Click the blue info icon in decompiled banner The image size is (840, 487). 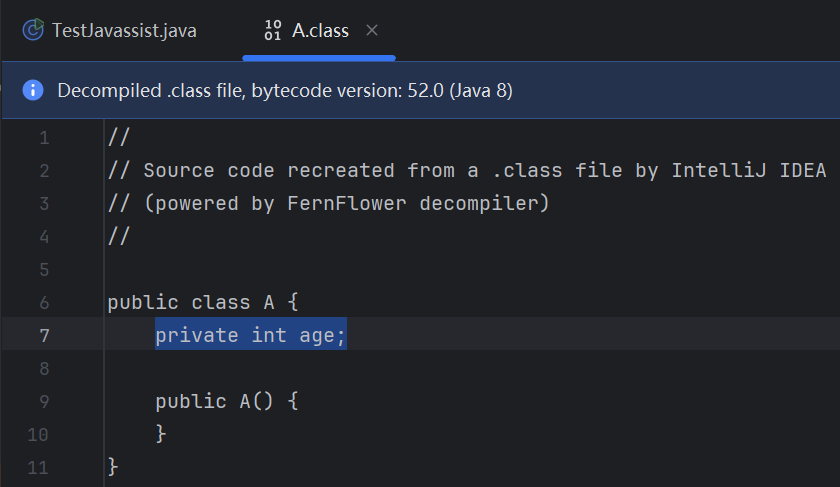33,90
